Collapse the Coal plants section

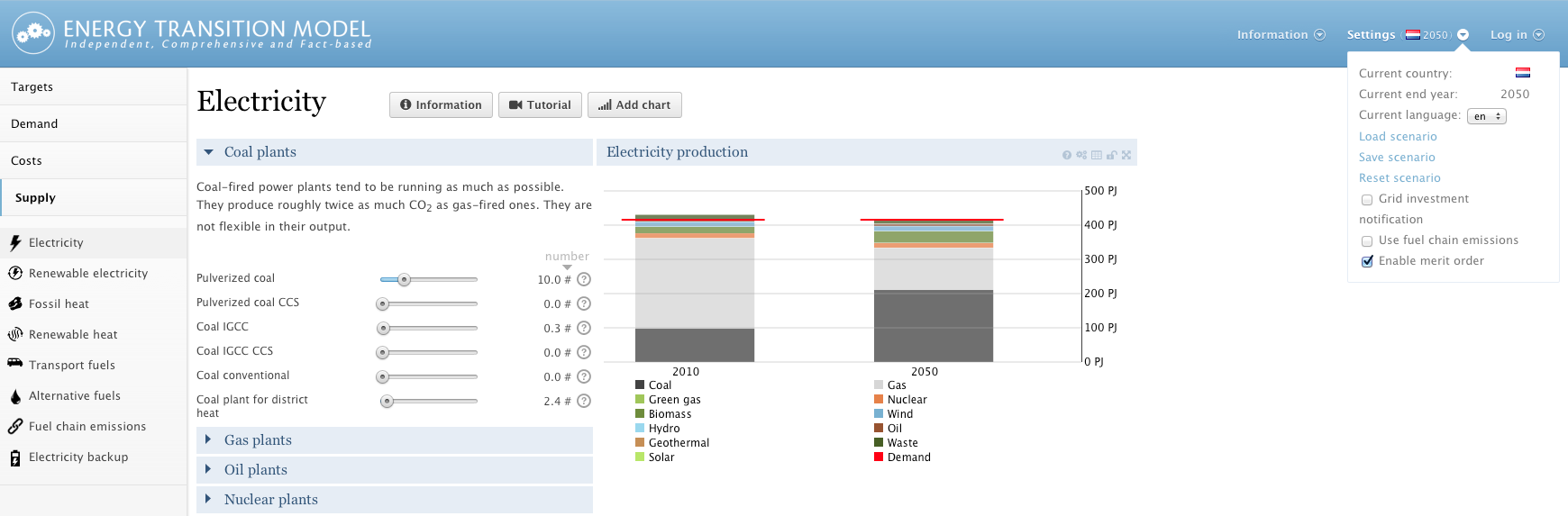point(395,152)
